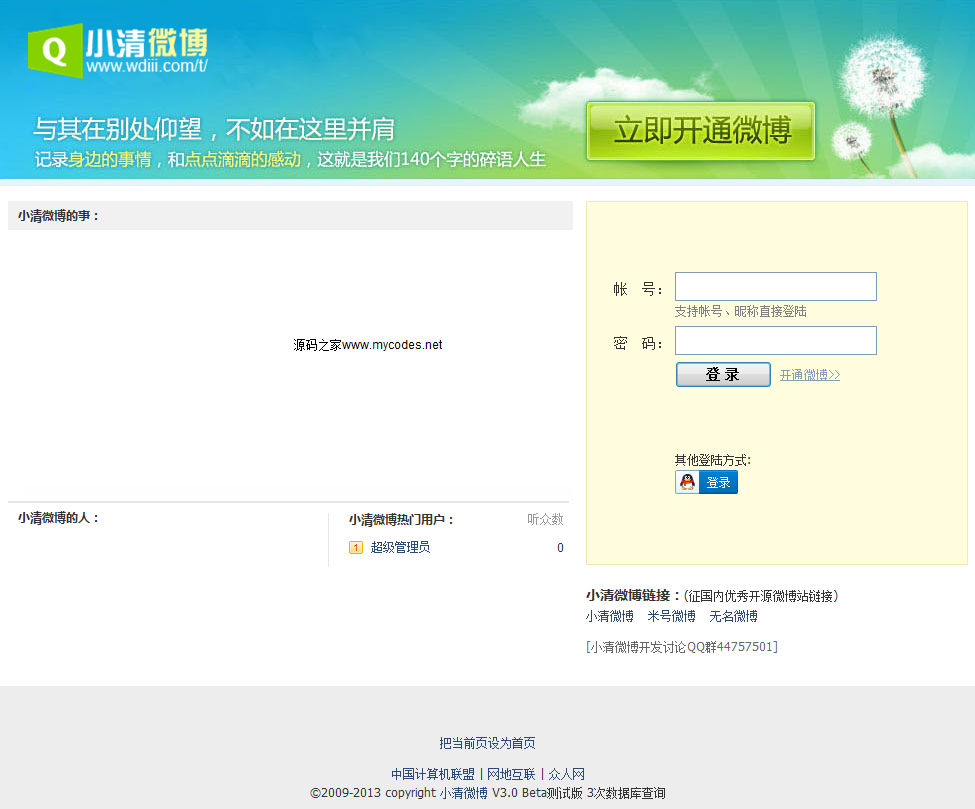Visit the 无名微博 friend link
Viewport: 975px width, 809px height.
(733, 616)
